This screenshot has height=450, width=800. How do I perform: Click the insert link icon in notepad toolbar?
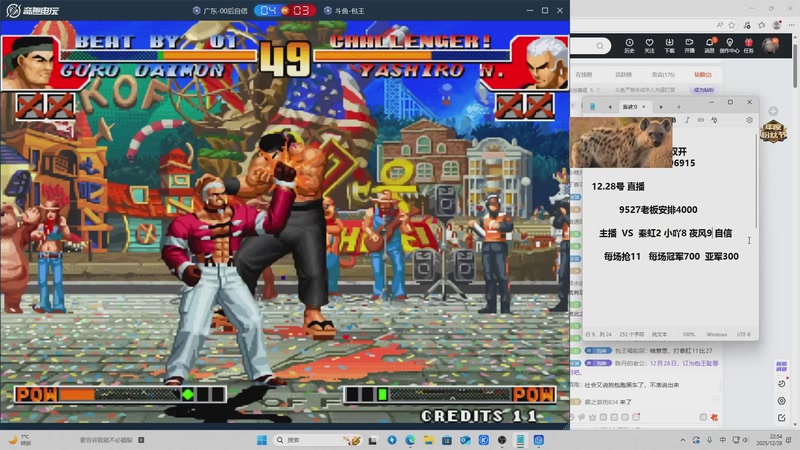pyautogui.click(x=701, y=120)
